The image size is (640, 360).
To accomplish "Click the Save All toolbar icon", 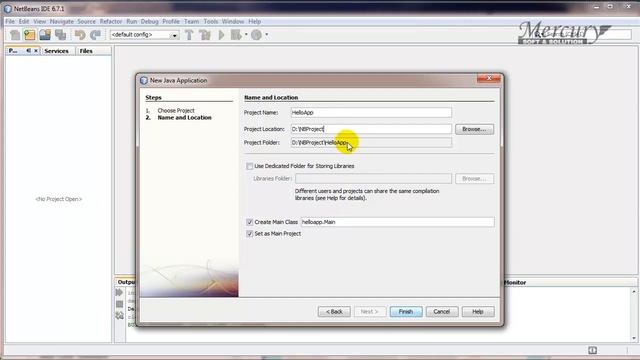I will point(61,35).
